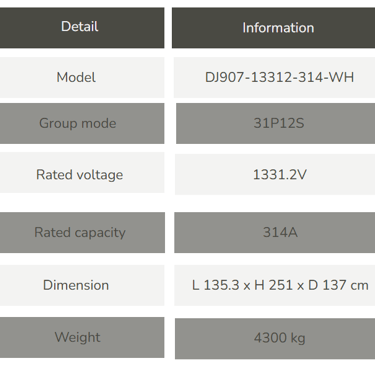Select the 1331.2V voltage value
This screenshot has height=366, width=375.
click(x=275, y=174)
